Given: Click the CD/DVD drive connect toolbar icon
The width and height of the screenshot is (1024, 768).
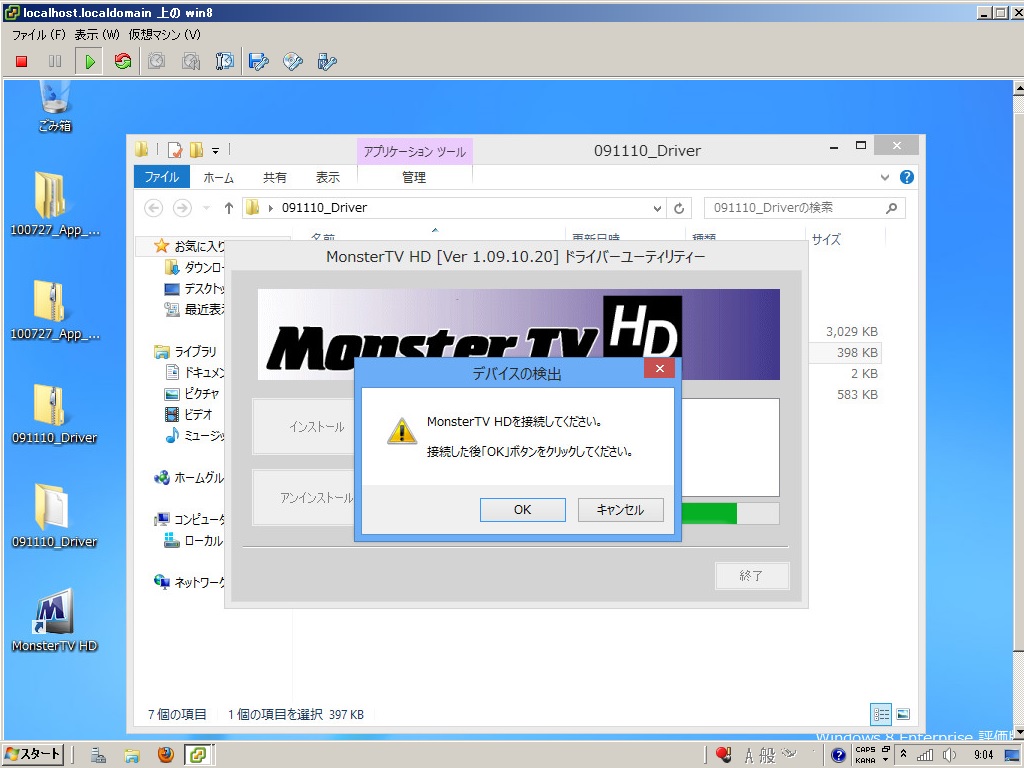Looking at the screenshot, I should [x=293, y=61].
